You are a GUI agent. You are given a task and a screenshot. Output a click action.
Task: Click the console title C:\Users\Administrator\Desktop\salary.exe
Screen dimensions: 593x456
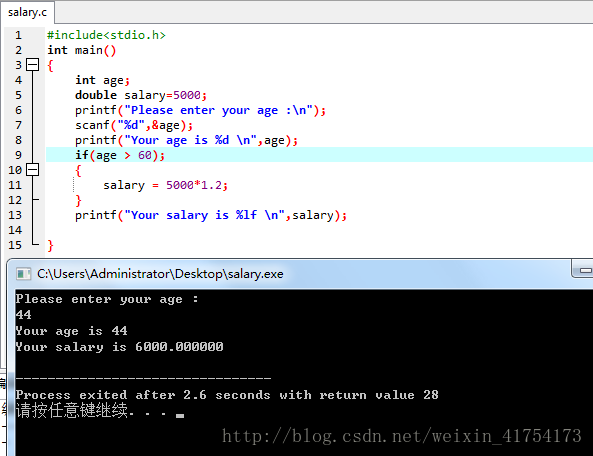(160, 274)
